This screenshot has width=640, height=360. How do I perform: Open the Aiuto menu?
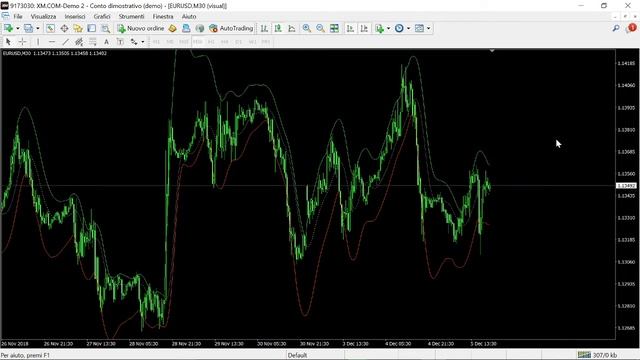pyautogui.click(x=189, y=16)
